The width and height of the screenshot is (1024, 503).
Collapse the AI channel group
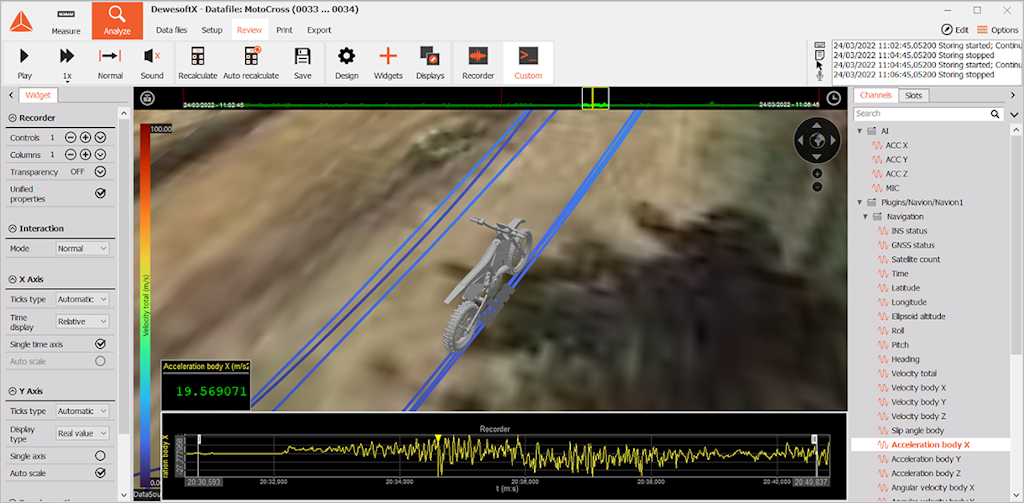tap(860, 131)
